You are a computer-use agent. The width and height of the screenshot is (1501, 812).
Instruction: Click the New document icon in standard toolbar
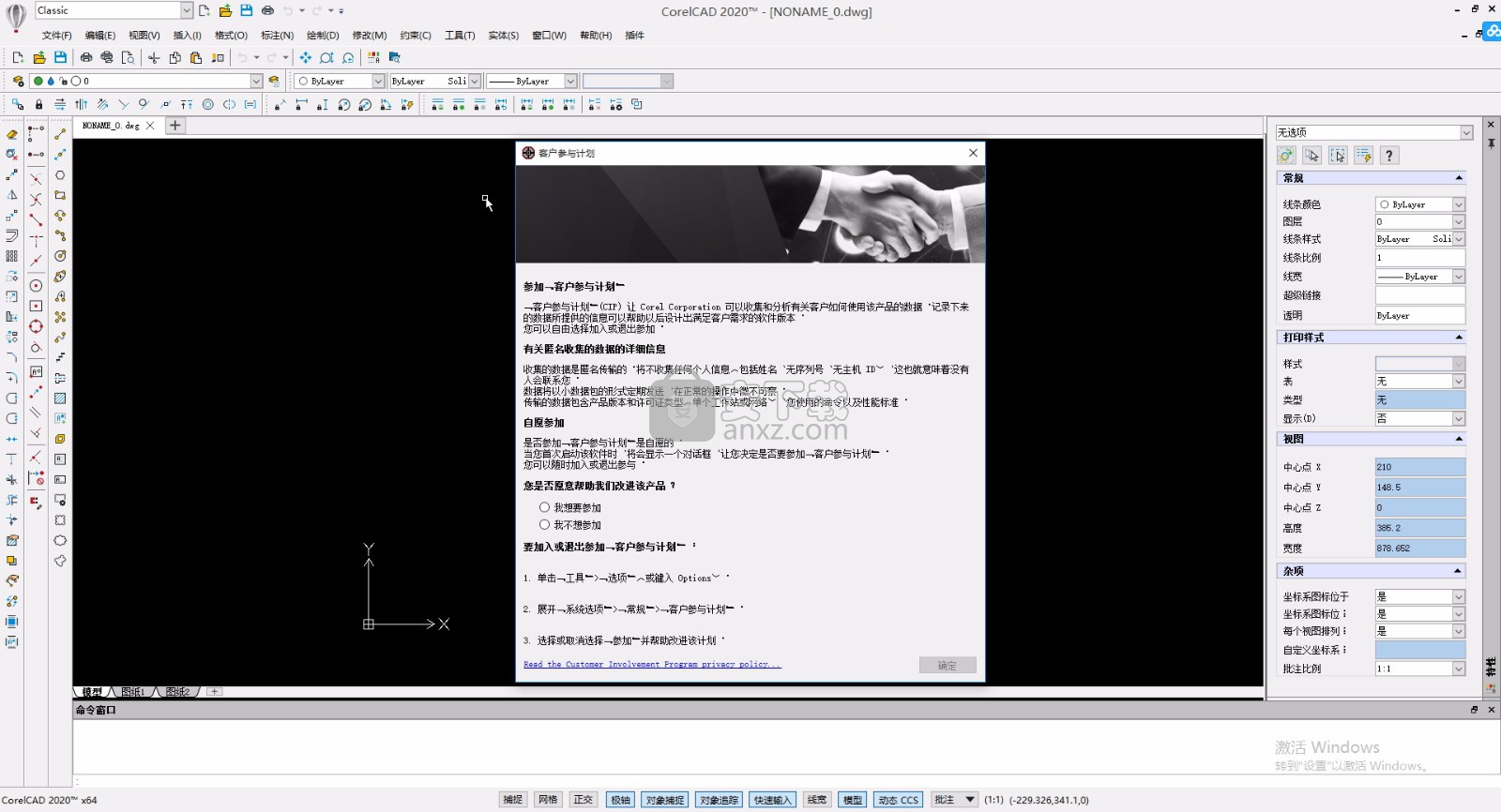coord(18,58)
